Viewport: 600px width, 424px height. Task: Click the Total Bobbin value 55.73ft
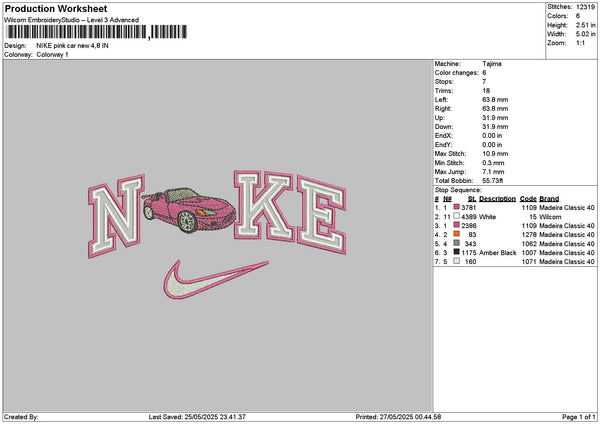pos(492,181)
